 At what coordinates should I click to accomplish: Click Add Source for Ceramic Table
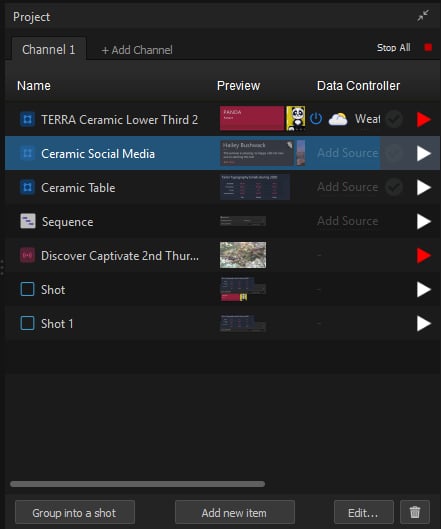point(348,187)
